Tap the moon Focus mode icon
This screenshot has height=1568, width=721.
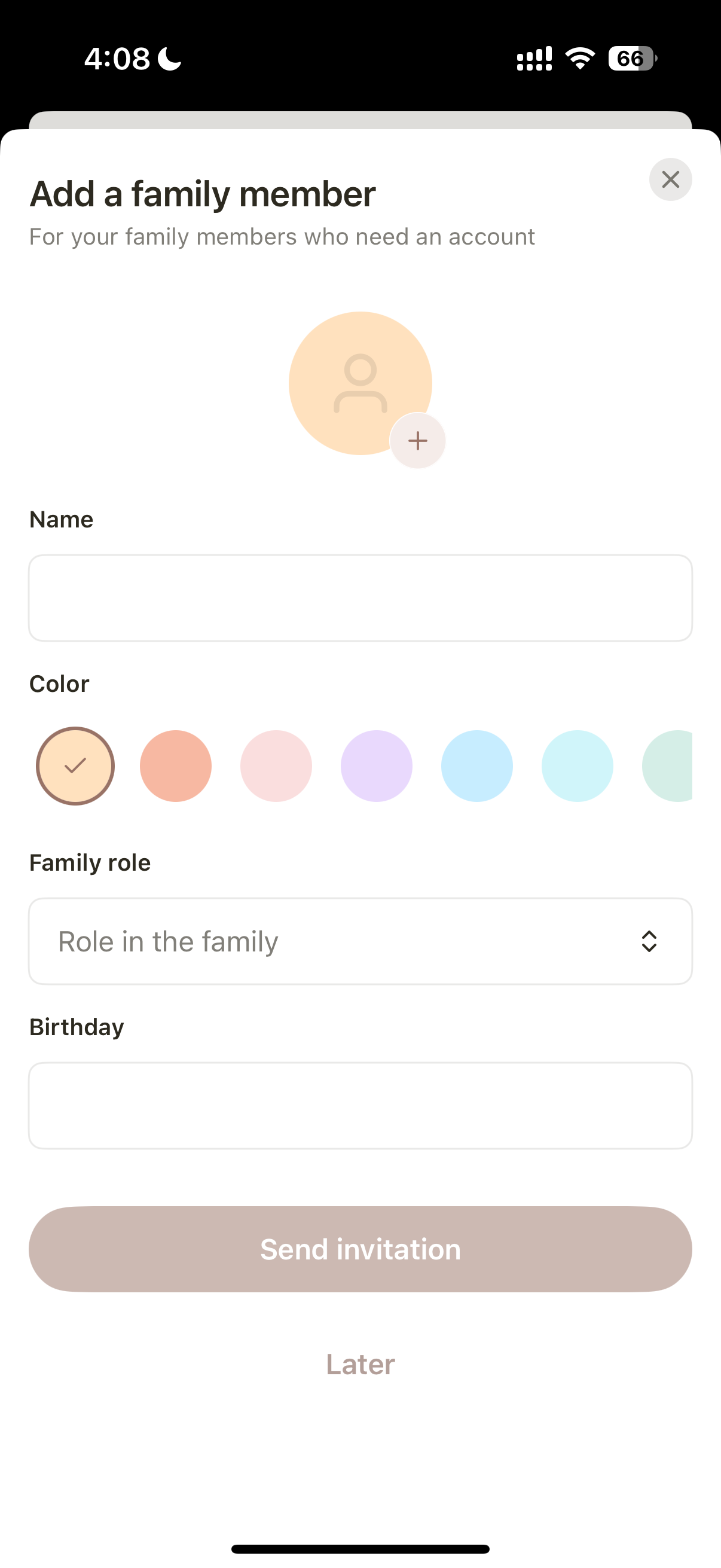pos(170,59)
